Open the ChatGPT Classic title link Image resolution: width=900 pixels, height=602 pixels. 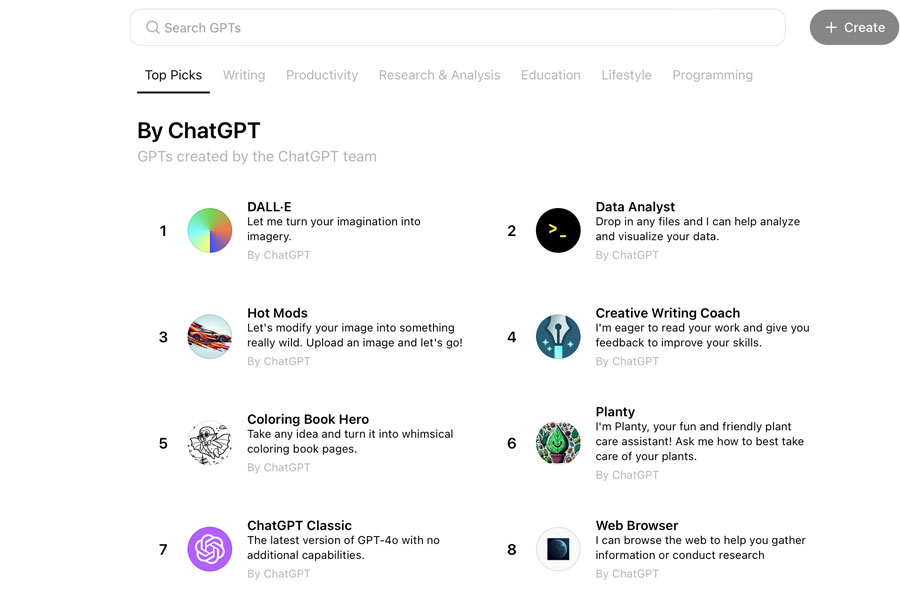[x=299, y=525]
